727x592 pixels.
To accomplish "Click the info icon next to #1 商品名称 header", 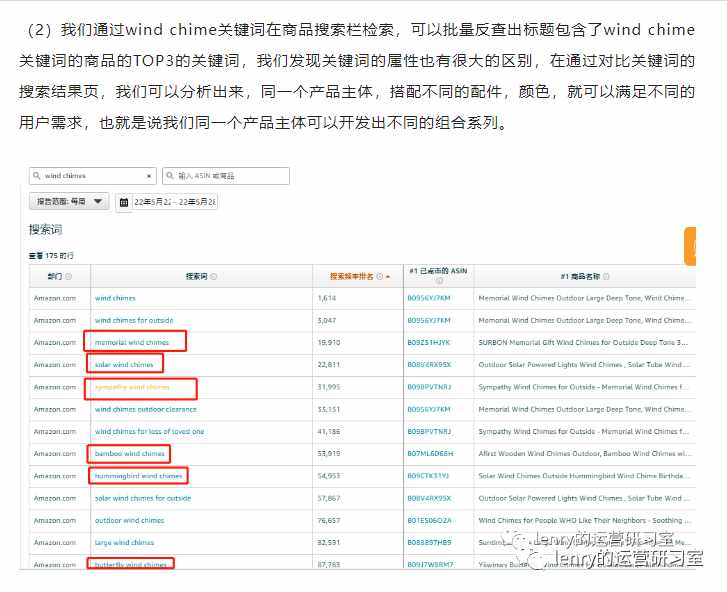I will pyautogui.click(x=606, y=276).
